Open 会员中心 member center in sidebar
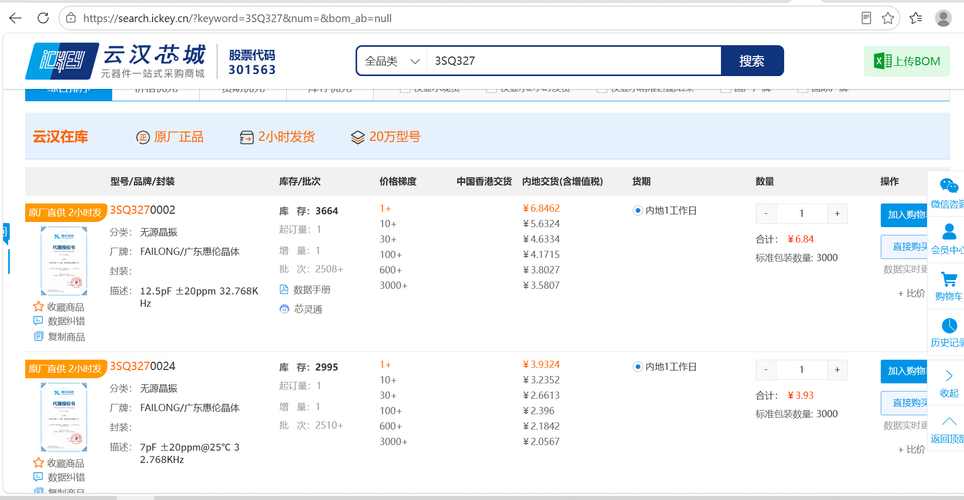Image resolution: width=964 pixels, height=500 pixels. (947, 239)
